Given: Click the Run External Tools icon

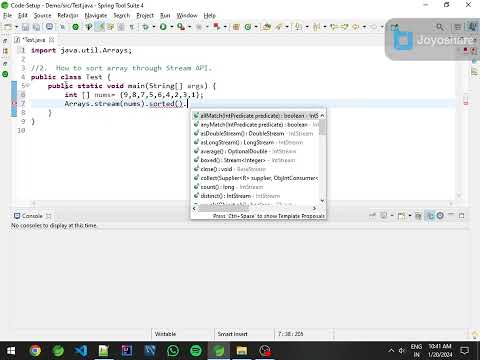Looking at the screenshot, I should [181, 27].
